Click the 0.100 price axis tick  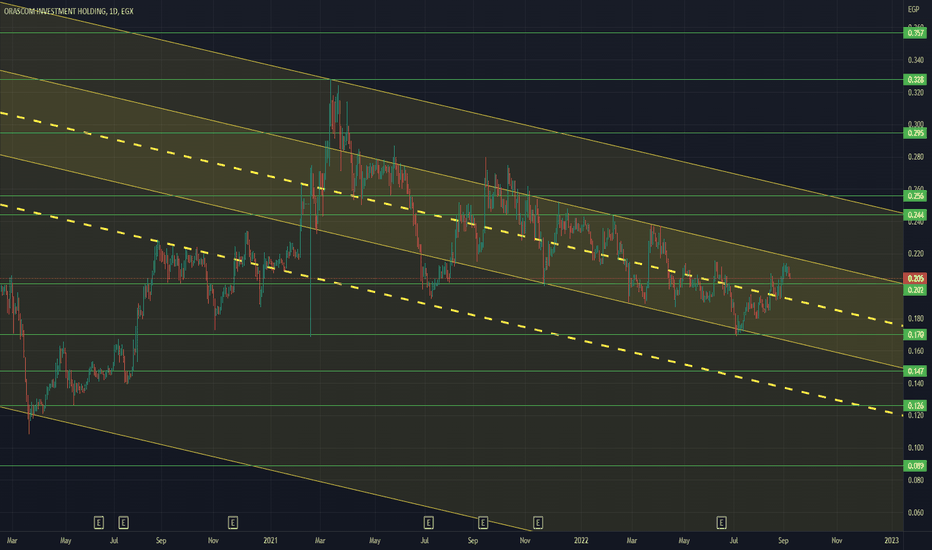coord(916,448)
